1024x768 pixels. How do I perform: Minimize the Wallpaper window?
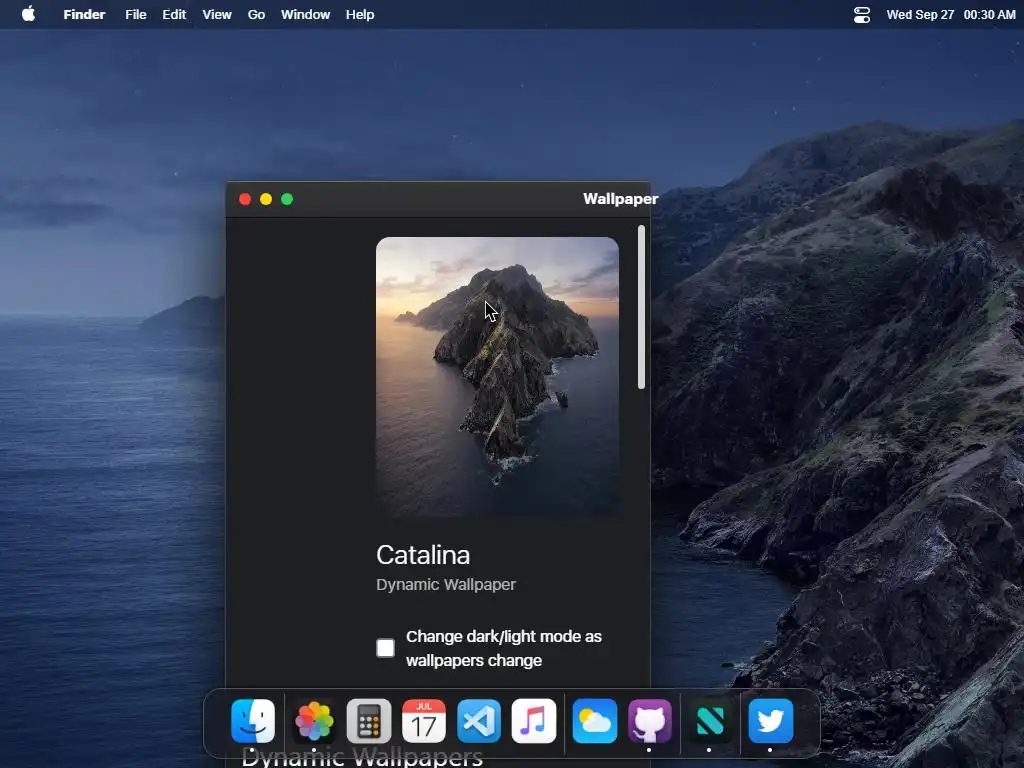tap(266, 199)
